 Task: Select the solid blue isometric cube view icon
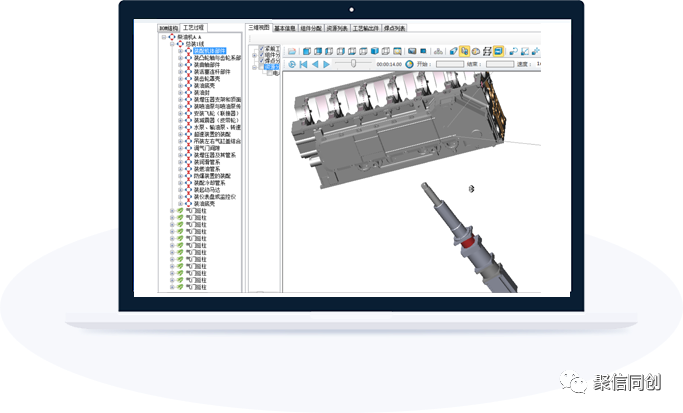coord(374,51)
